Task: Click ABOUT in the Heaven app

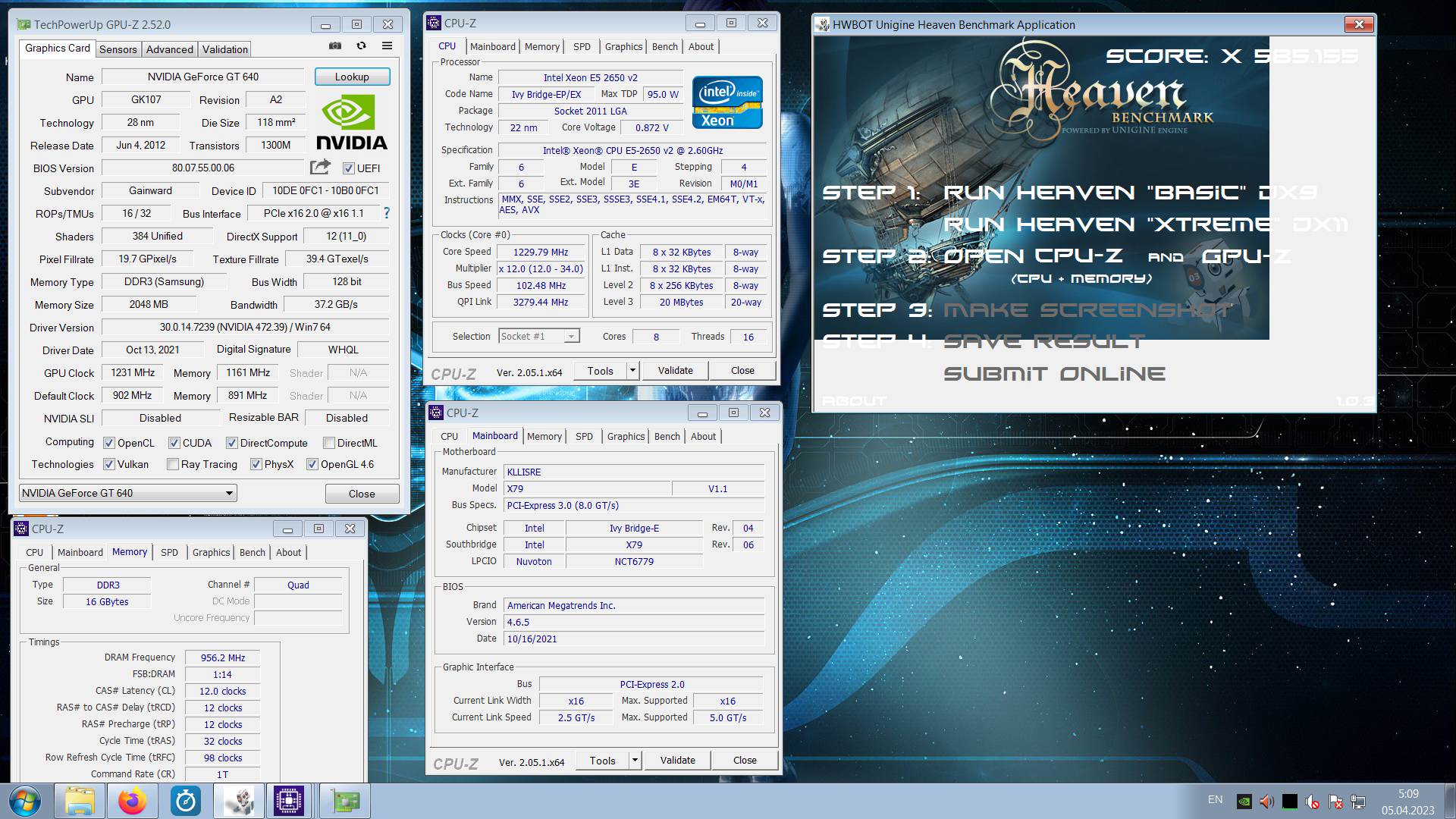Action: point(854,401)
